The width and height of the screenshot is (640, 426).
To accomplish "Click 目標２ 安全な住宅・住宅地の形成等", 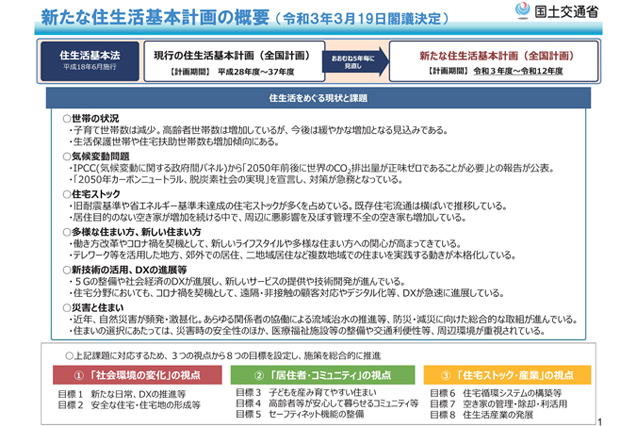I will [x=129, y=405].
